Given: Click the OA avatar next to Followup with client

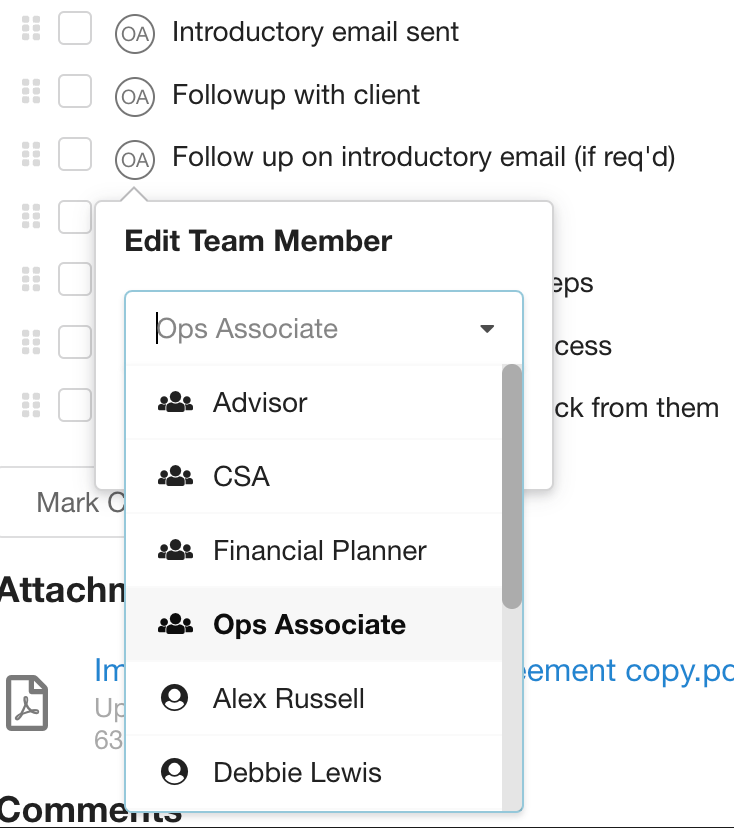Looking at the screenshot, I should 134,97.
